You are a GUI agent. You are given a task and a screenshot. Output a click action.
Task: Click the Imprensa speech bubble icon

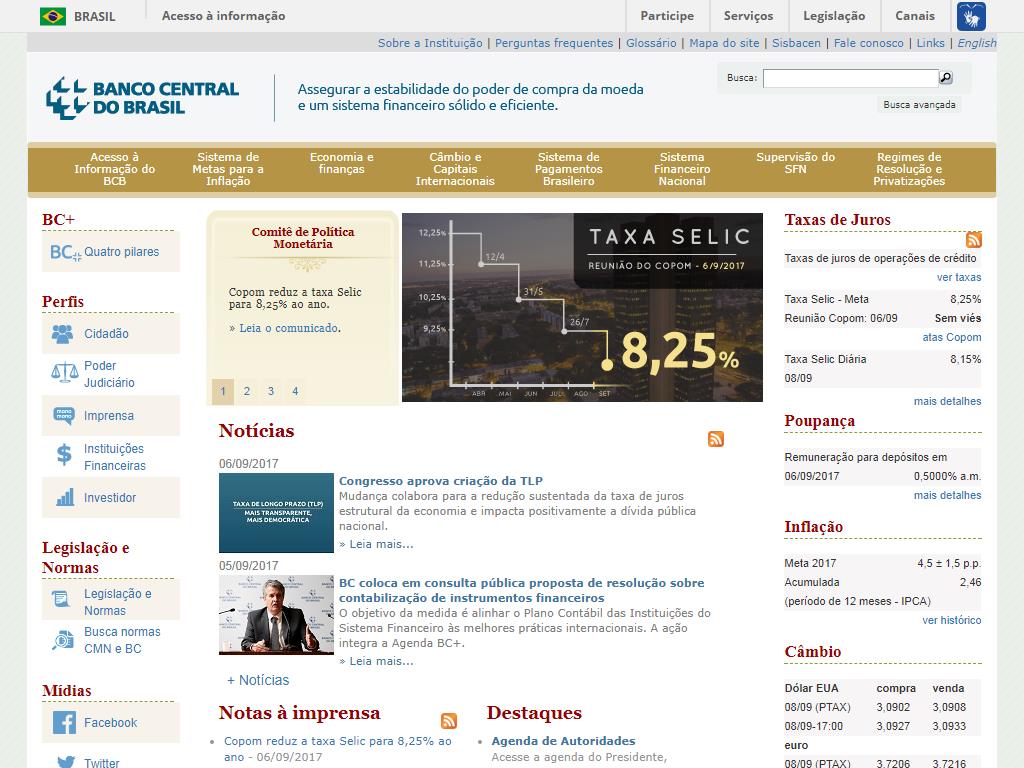[63, 415]
